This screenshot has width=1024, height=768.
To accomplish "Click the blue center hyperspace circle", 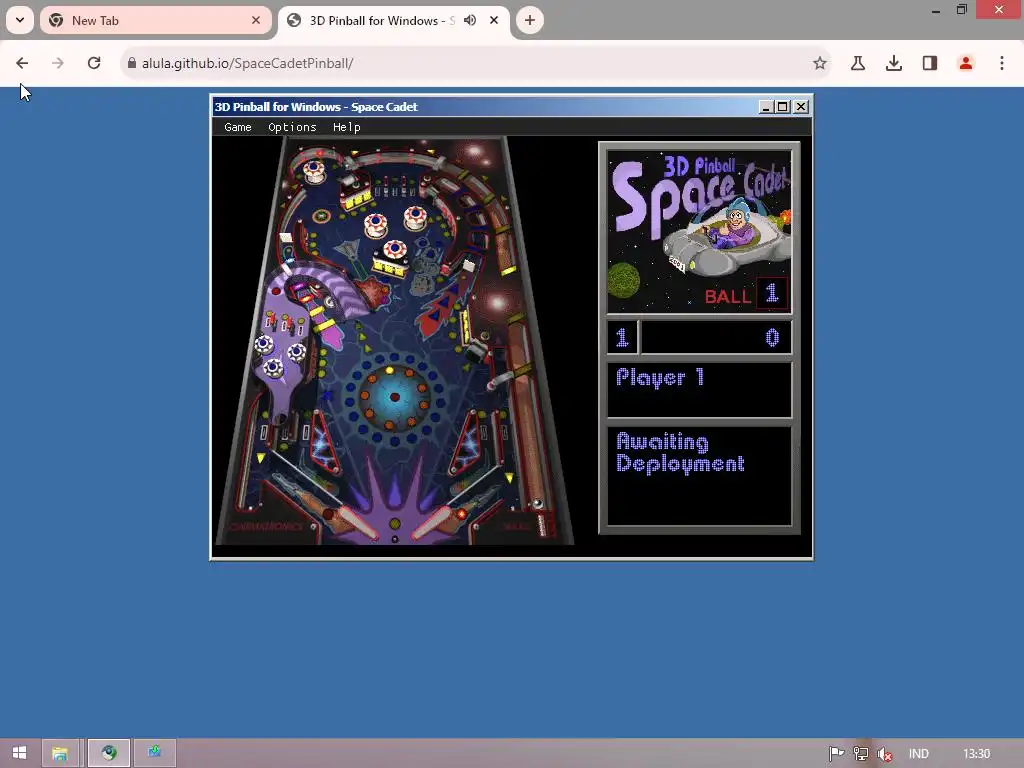I will coord(394,397).
